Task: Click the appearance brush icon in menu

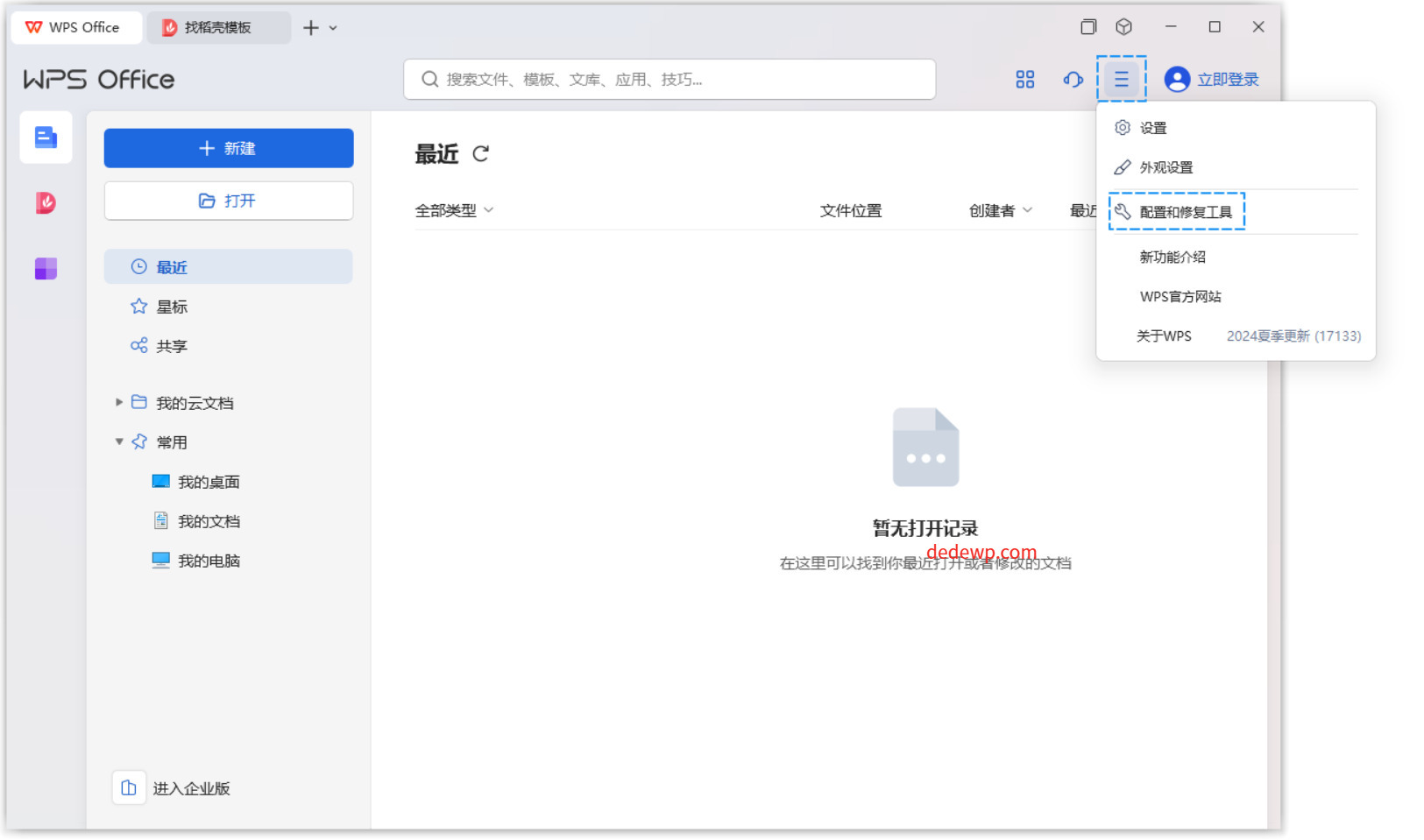Action: coord(1122,167)
